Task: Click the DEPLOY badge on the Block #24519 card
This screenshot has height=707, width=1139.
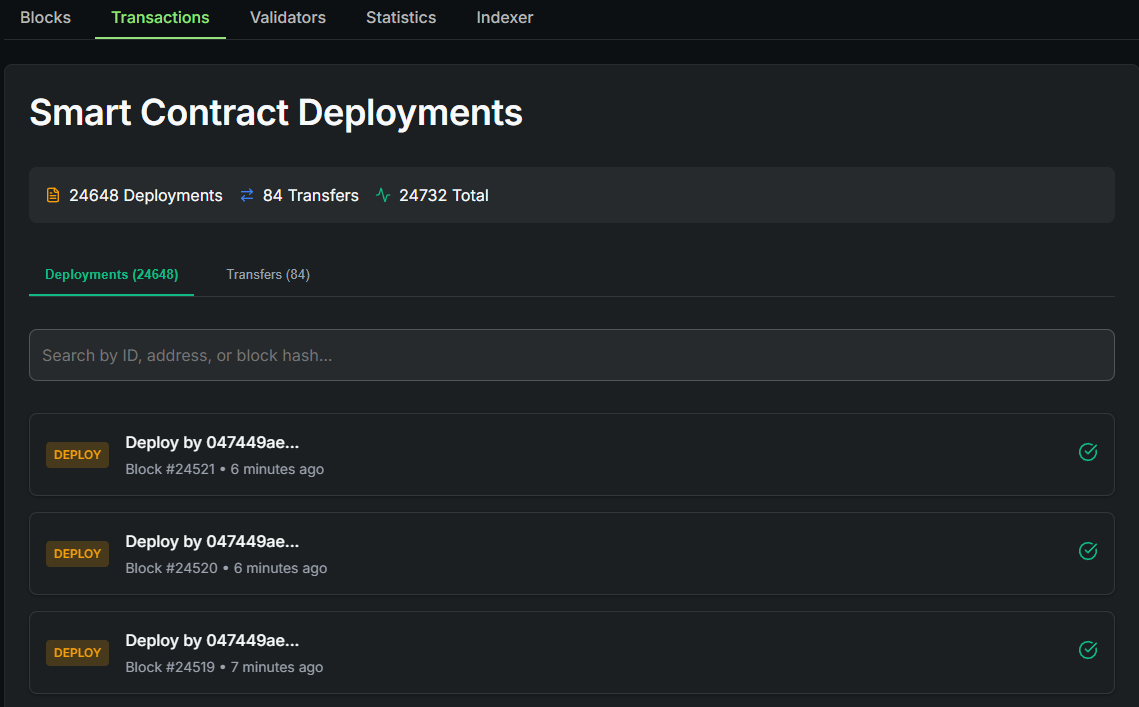Action: pyautogui.click(x=77, y=652)
